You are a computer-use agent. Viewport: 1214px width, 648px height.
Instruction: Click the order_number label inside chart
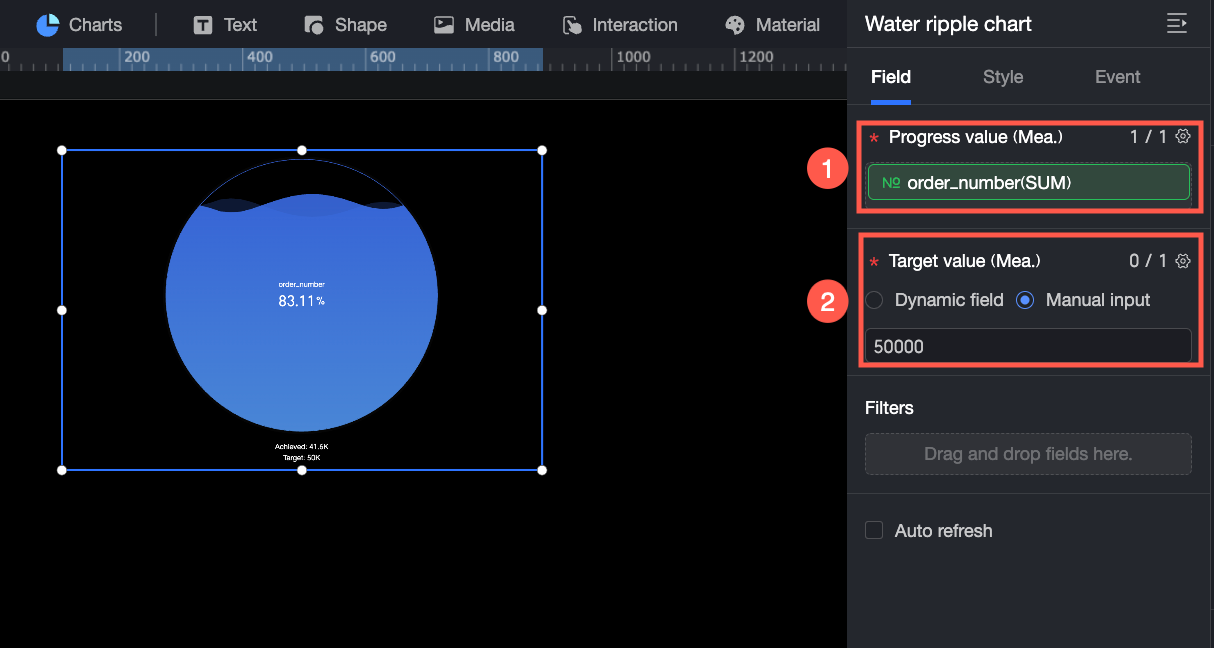click(301, 284)
